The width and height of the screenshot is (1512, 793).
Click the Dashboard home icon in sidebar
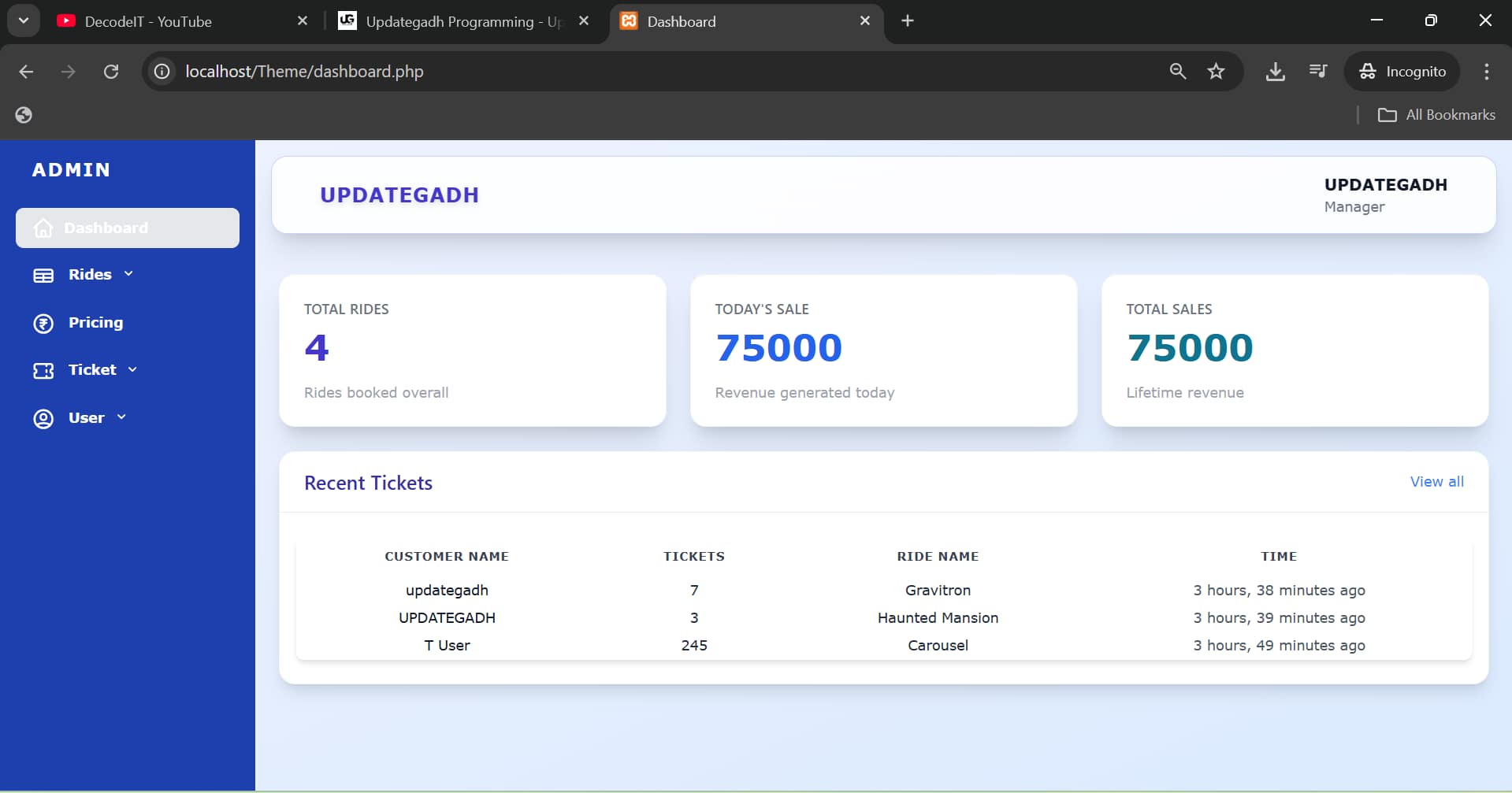(x=43, y=228)
